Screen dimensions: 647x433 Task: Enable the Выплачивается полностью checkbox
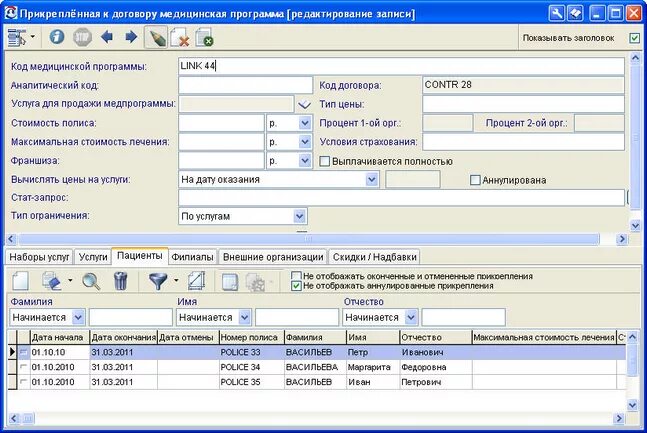coord(325,161)
